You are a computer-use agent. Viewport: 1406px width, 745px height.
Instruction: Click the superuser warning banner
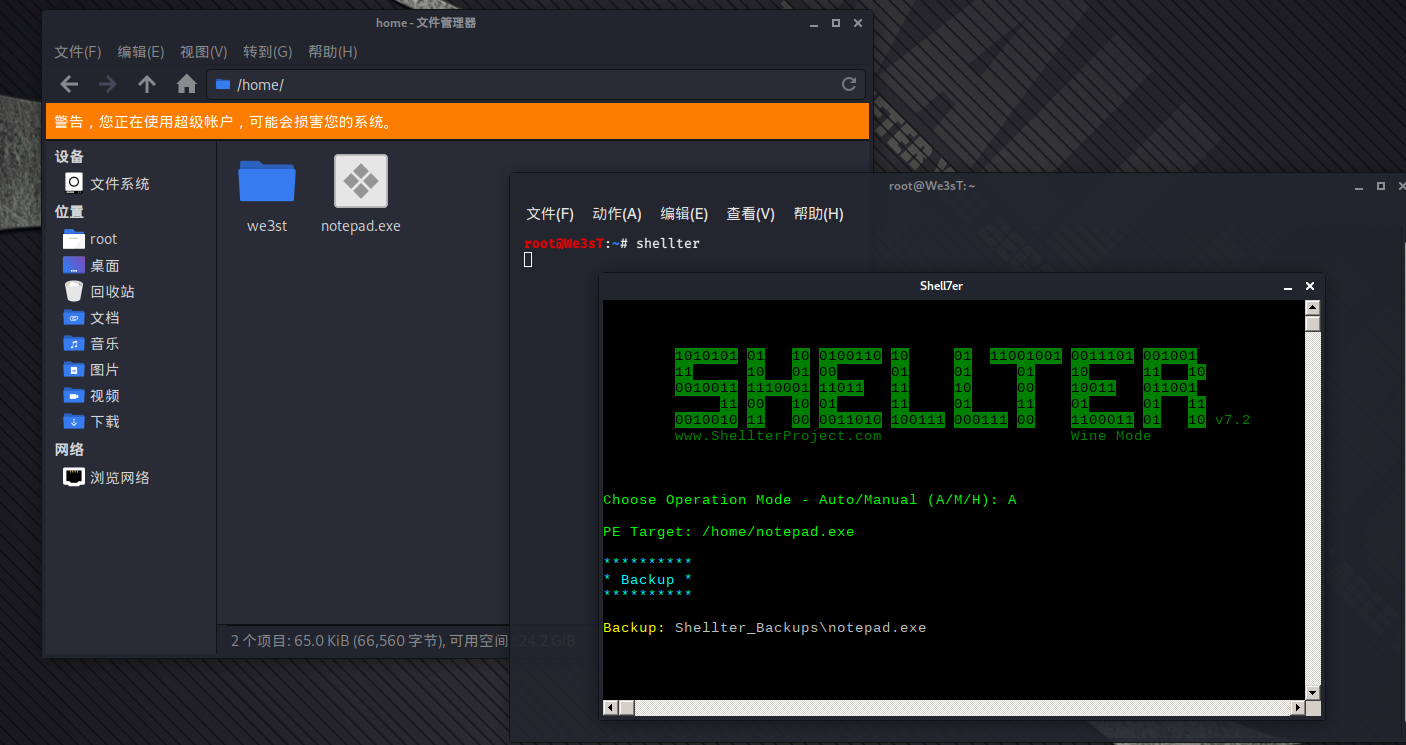(x=457, y=122)
